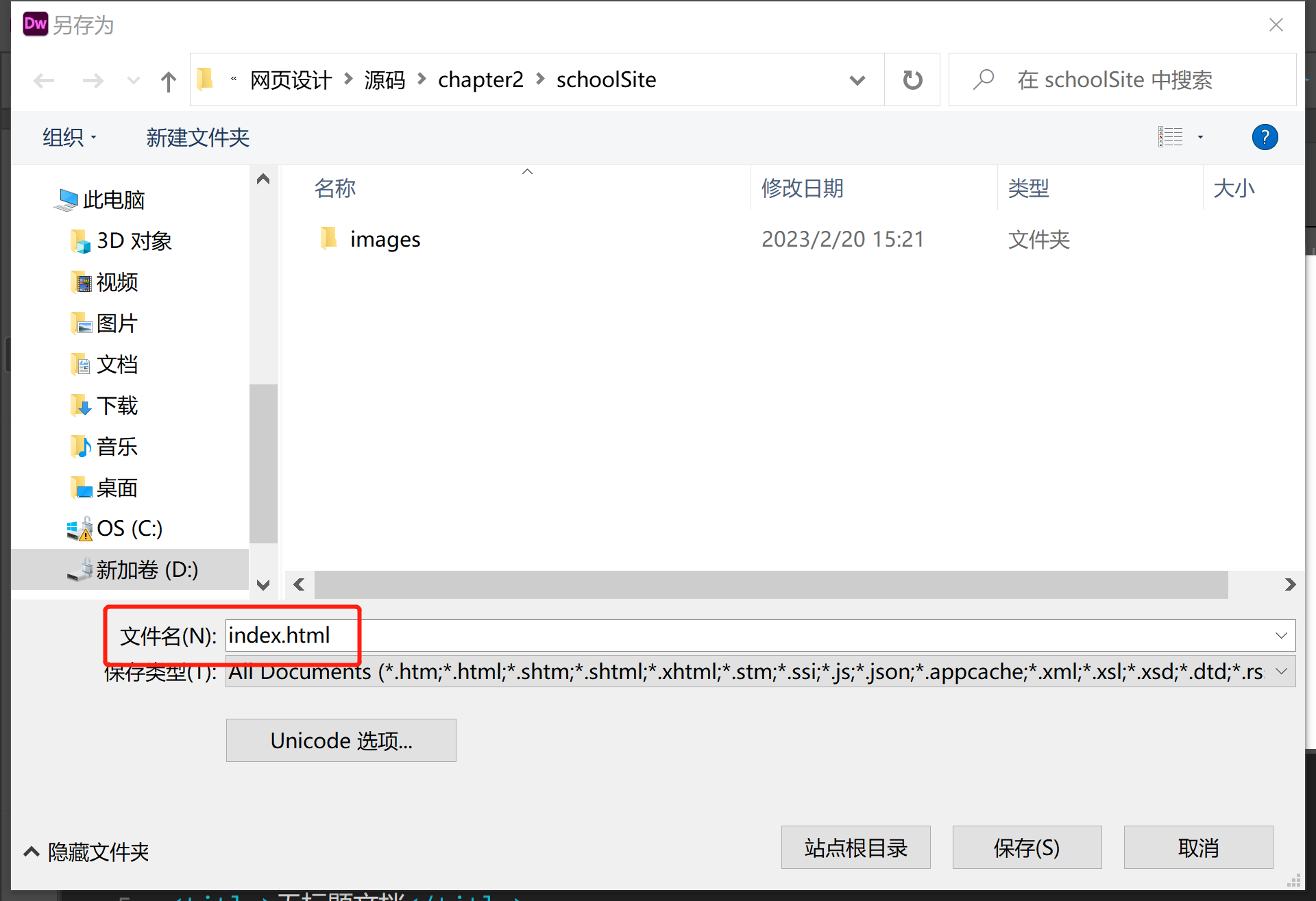Open the images folder in file list
1316x901 pixels.
tap(385, 239)
